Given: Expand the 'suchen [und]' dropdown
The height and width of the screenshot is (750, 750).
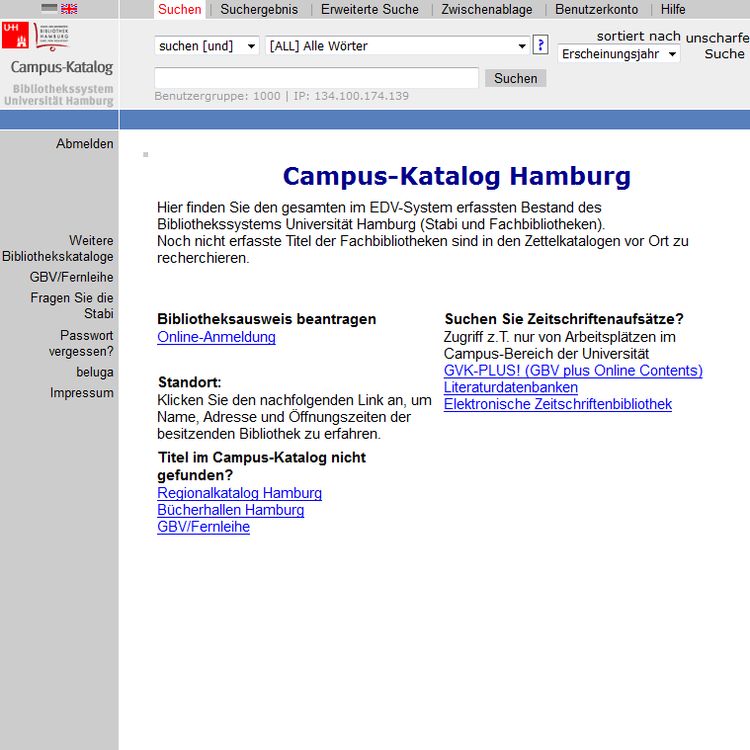Looking at the screenshot, I should click(207, 46).
